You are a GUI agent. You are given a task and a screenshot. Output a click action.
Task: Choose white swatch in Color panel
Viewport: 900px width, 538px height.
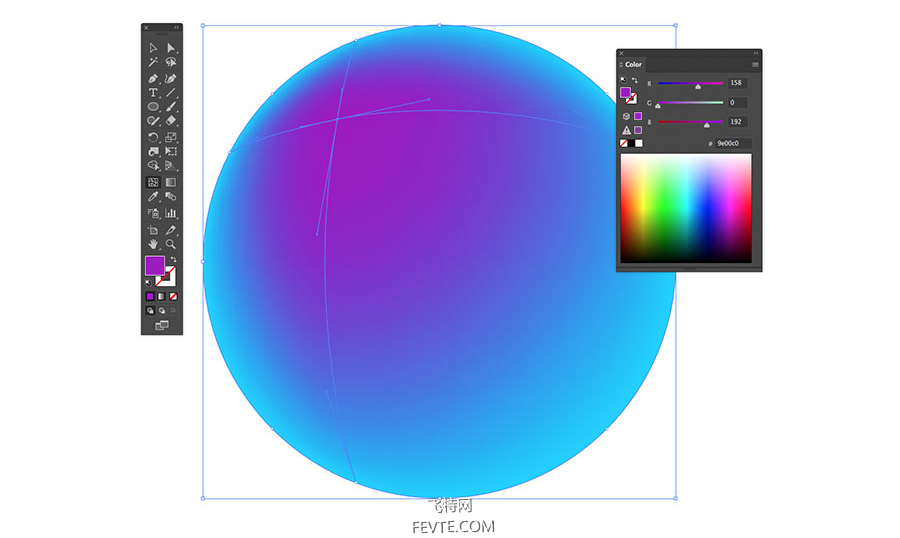(x=639, y=144)
